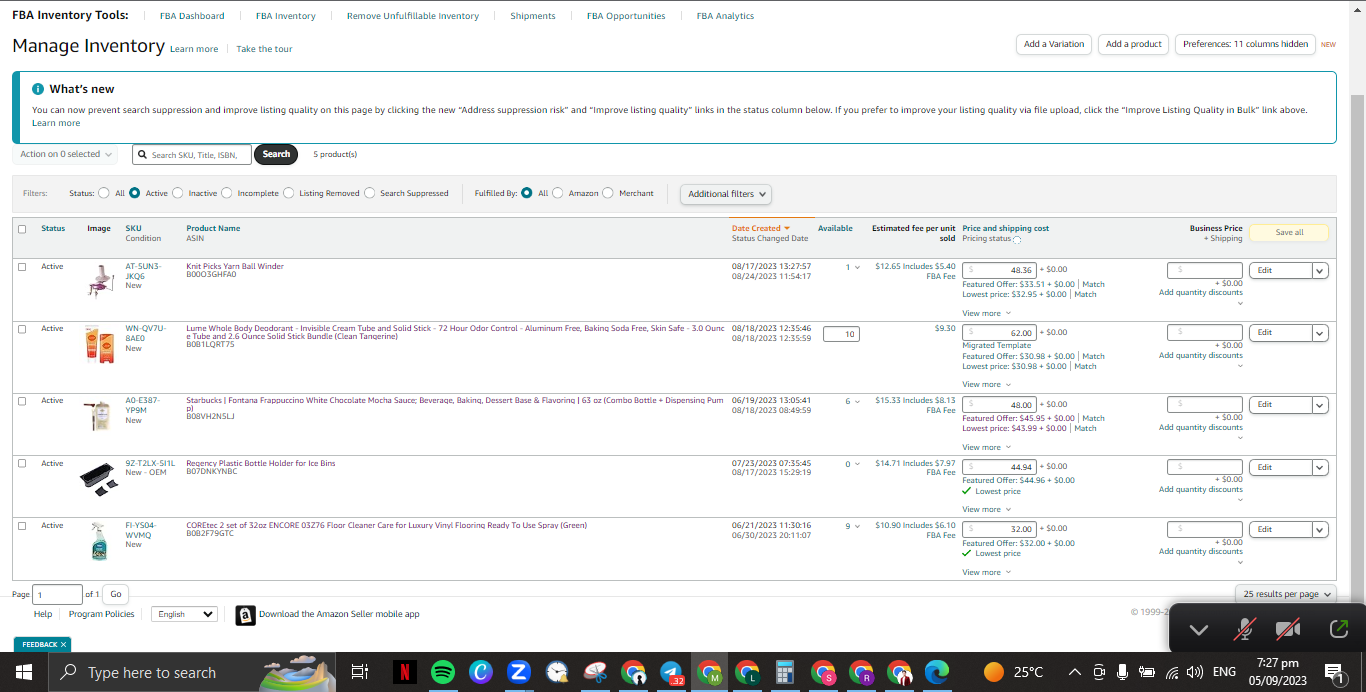Select the Inactive status filter radio
Image resolution: width=1366 pixels, height=692 pixels.
click(x=177, y=193)
